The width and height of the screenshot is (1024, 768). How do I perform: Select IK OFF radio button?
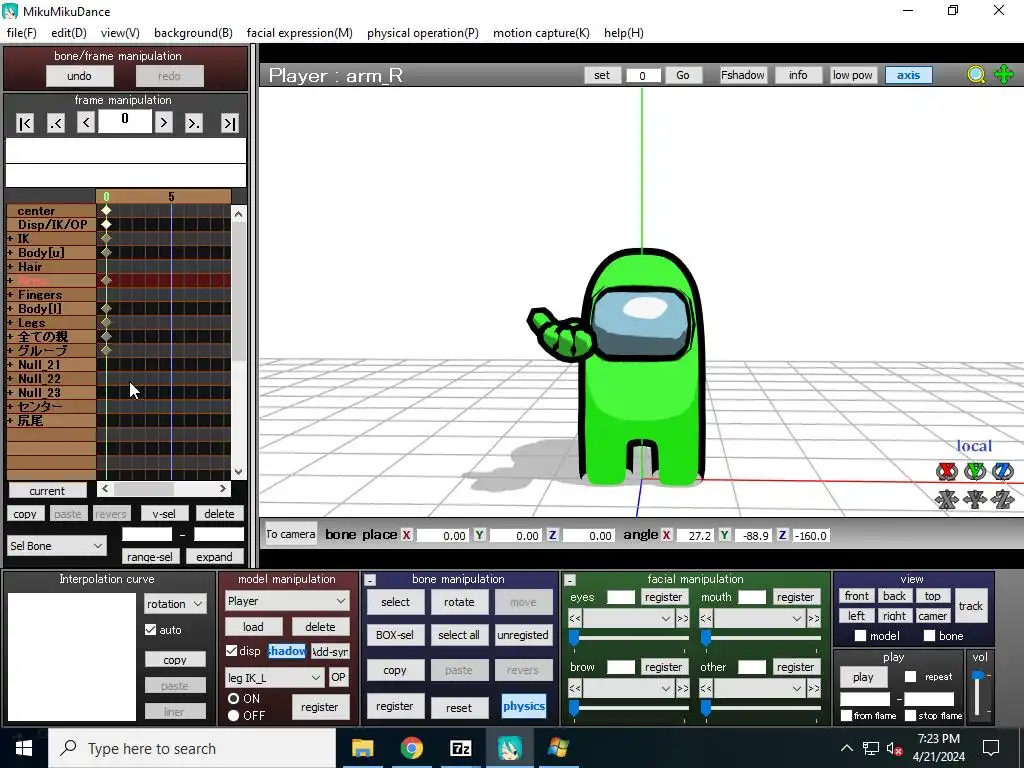point(233,716)
